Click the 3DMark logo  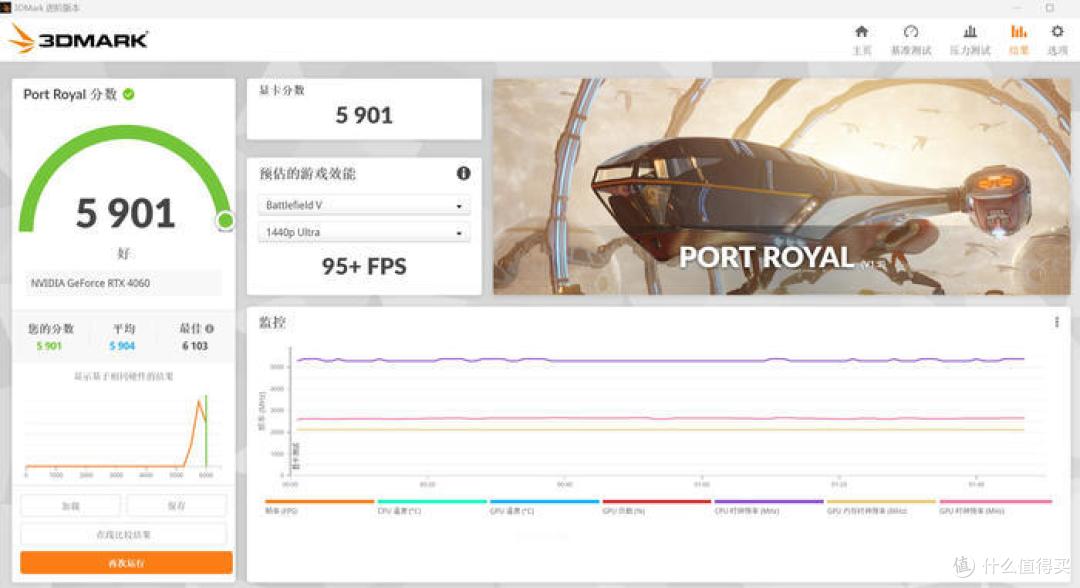coord(79,39)
